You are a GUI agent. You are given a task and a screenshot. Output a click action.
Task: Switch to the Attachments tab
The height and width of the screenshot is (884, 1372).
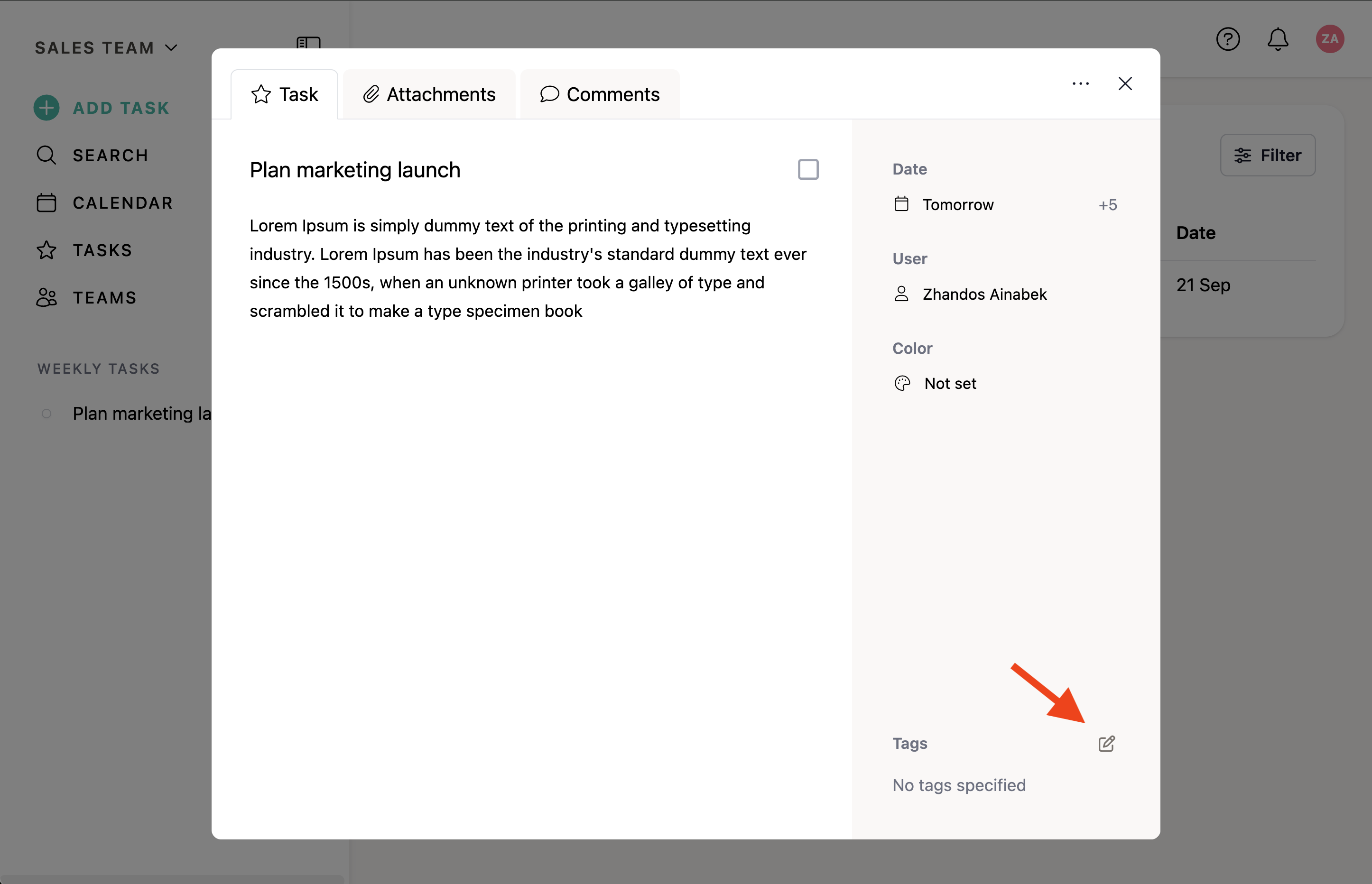pos(429,95)
